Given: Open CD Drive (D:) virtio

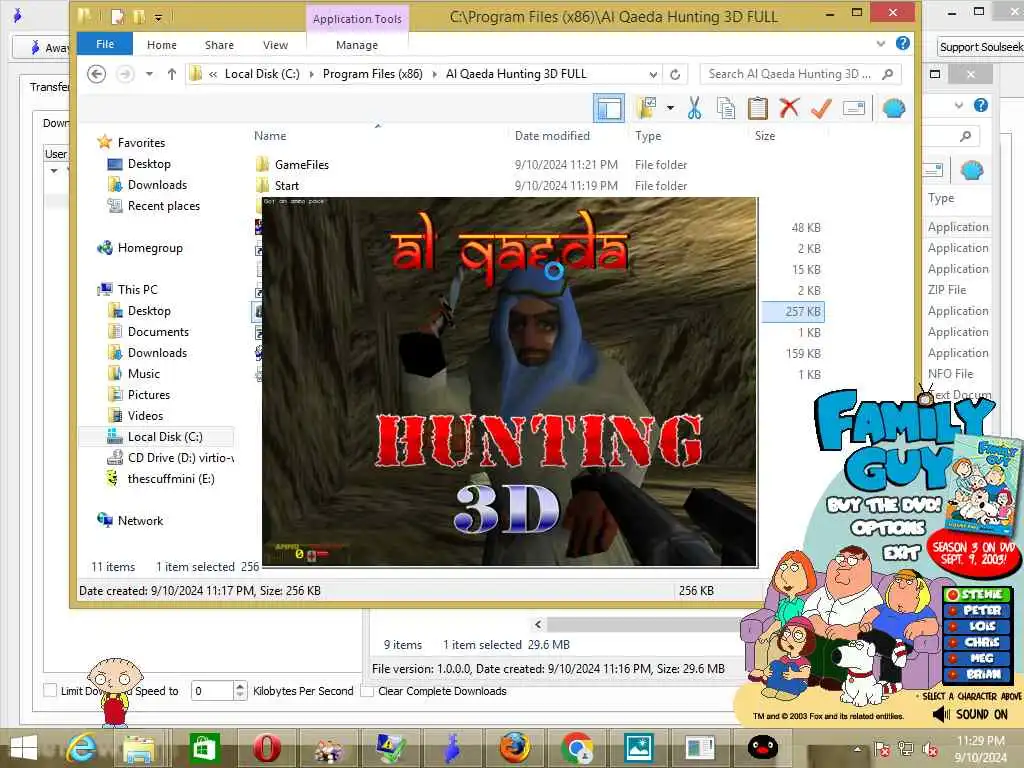Looking at the screenshot, I should pyautogui.click(x=181, y=458).
